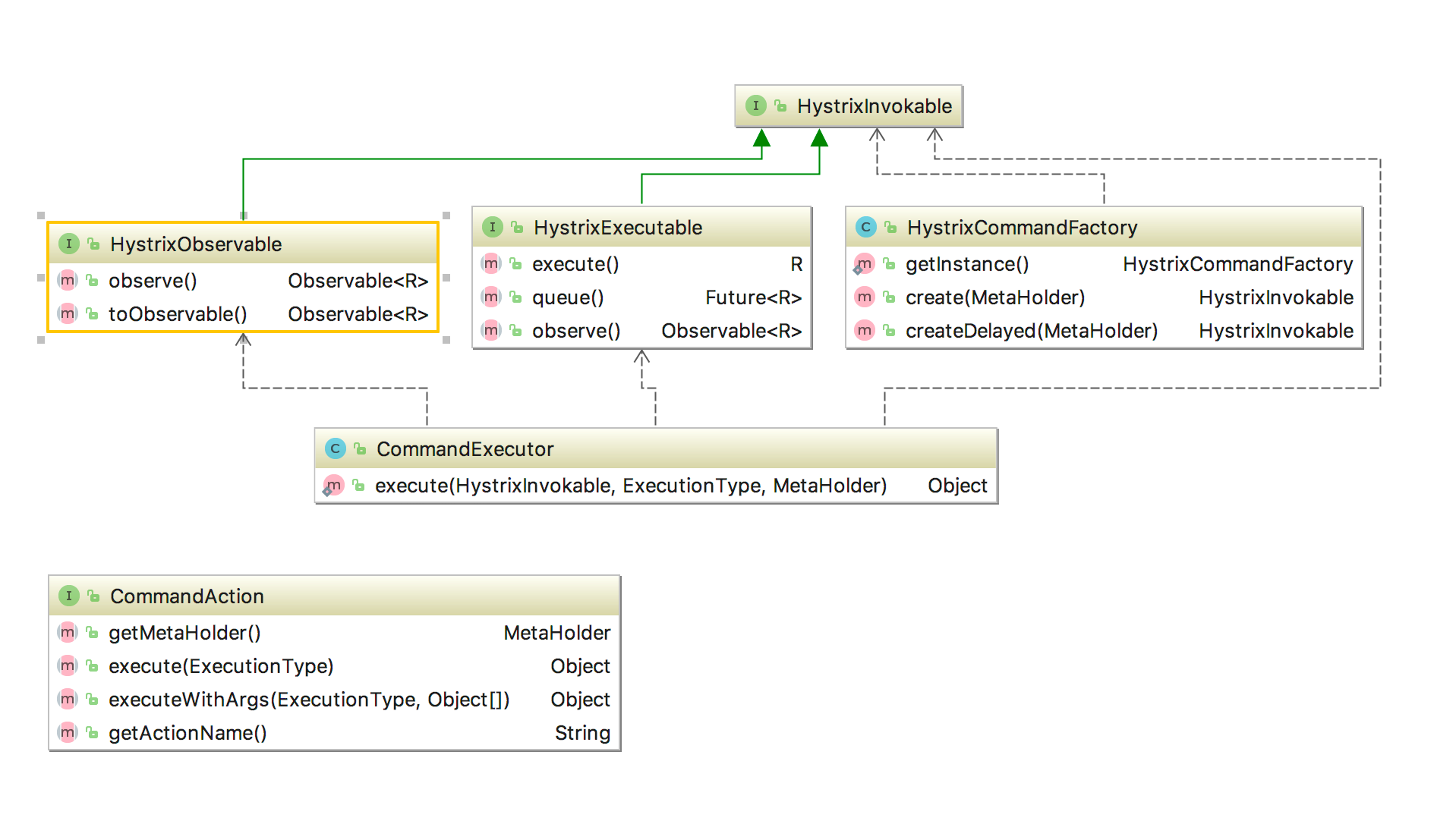The image size is (1456, 821).
Task: Click Observable<R> return type of toObservable()
Action: coord(358,314)
